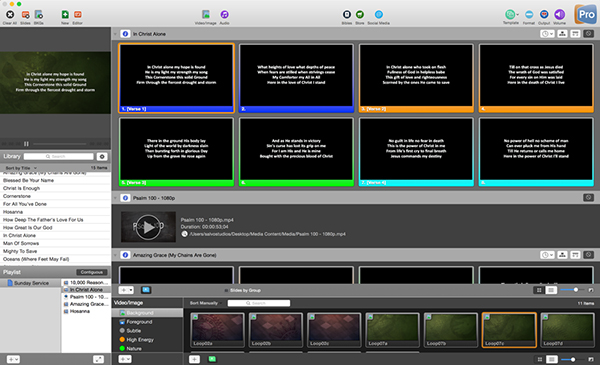Open timer dropdown in Amazing Grace header

(547, 255)
